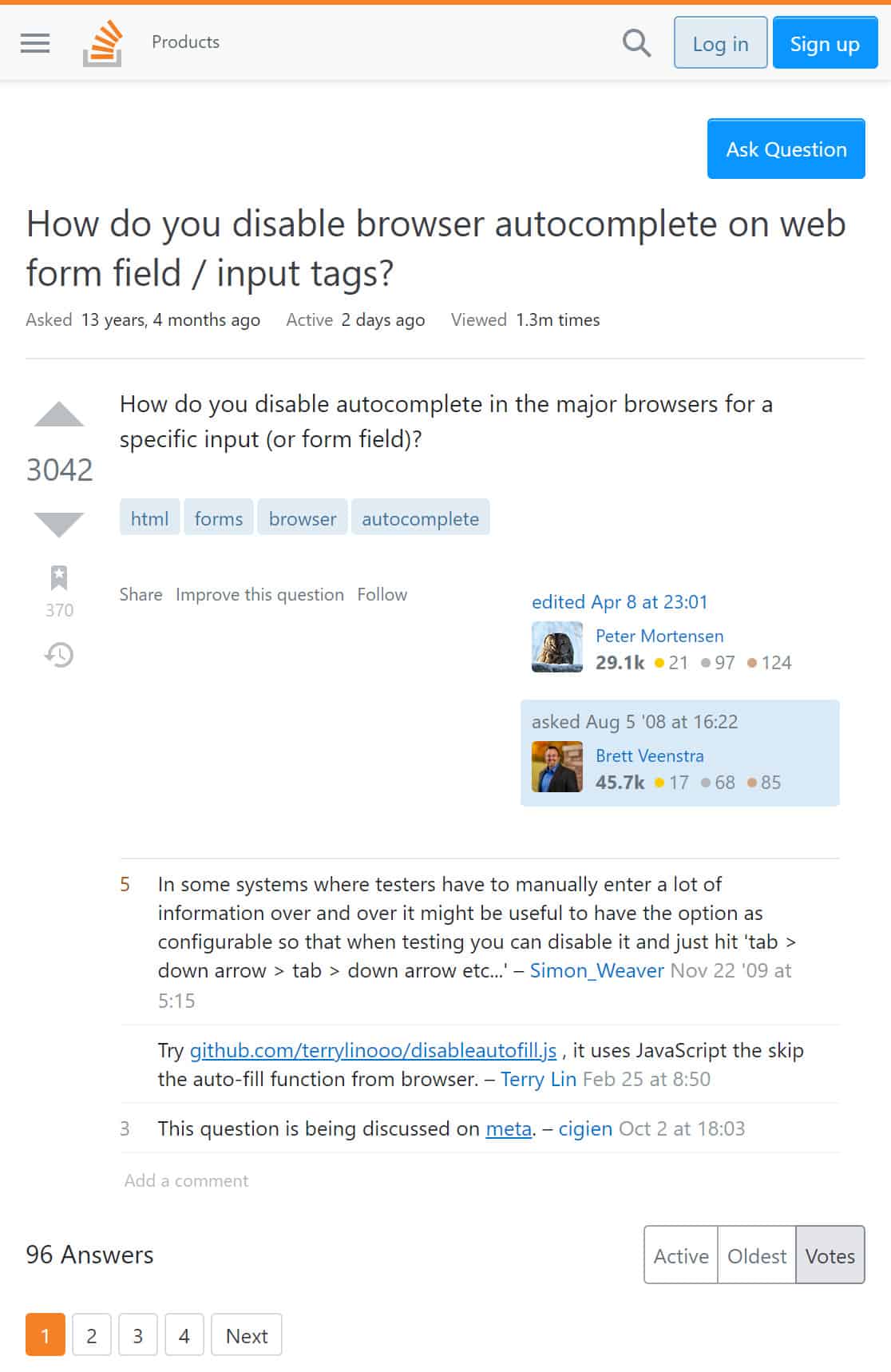This screenshot has width=891, height=1372.
Task: Upvote the question with the up arrow
Action: [x=58, y=416]
